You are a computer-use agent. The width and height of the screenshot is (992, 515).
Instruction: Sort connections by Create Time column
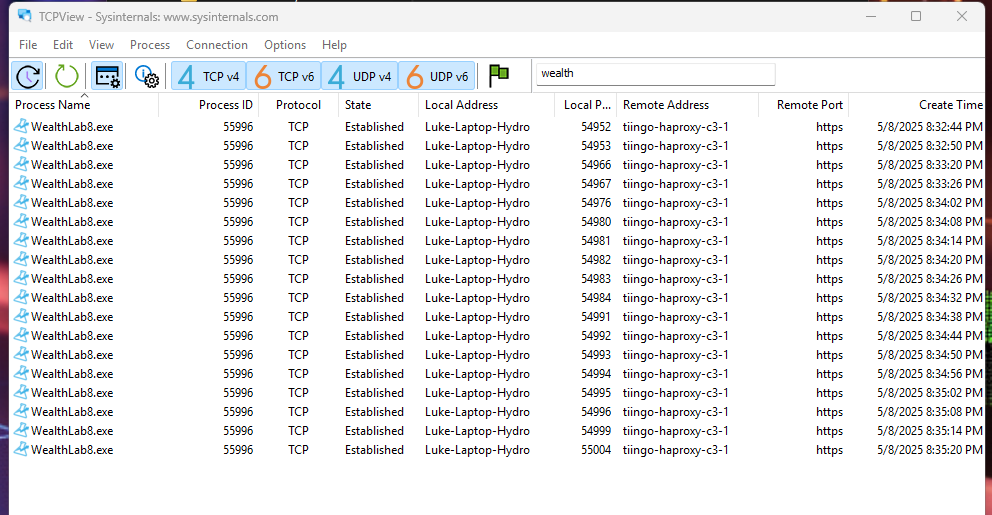click(950, 105)
